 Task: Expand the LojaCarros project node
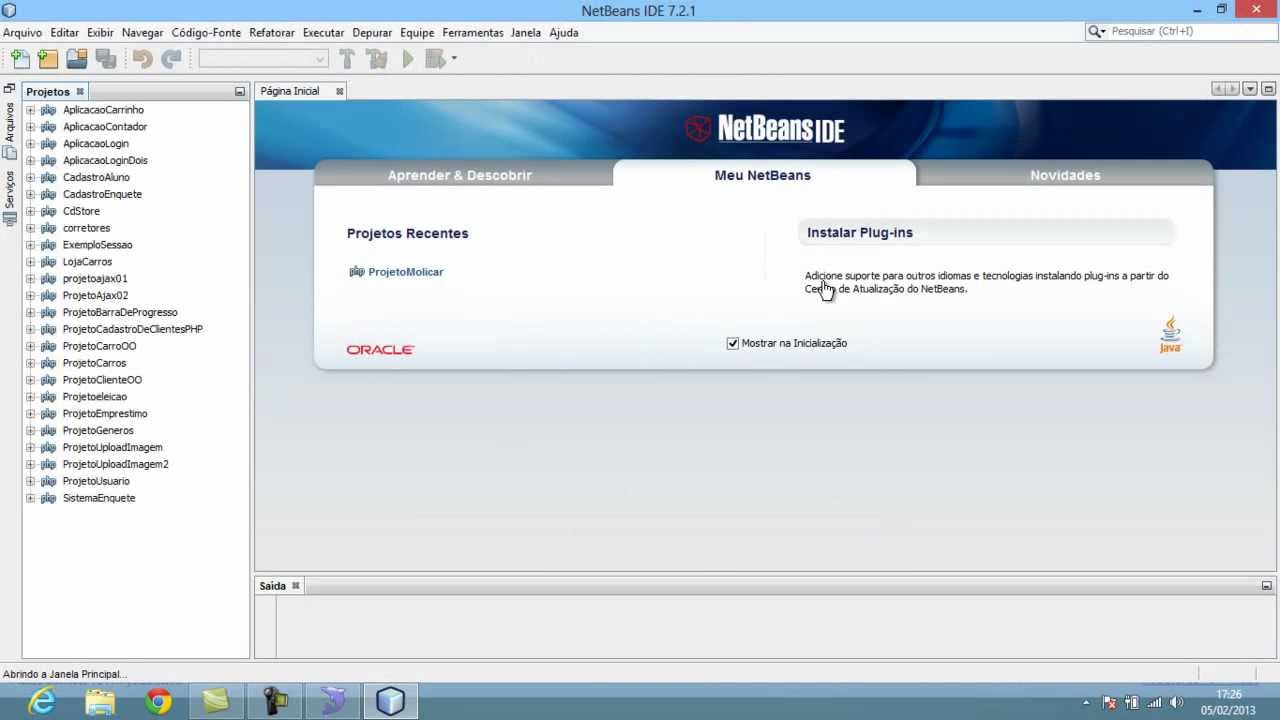pyautogui.click(x=30, y=262)
